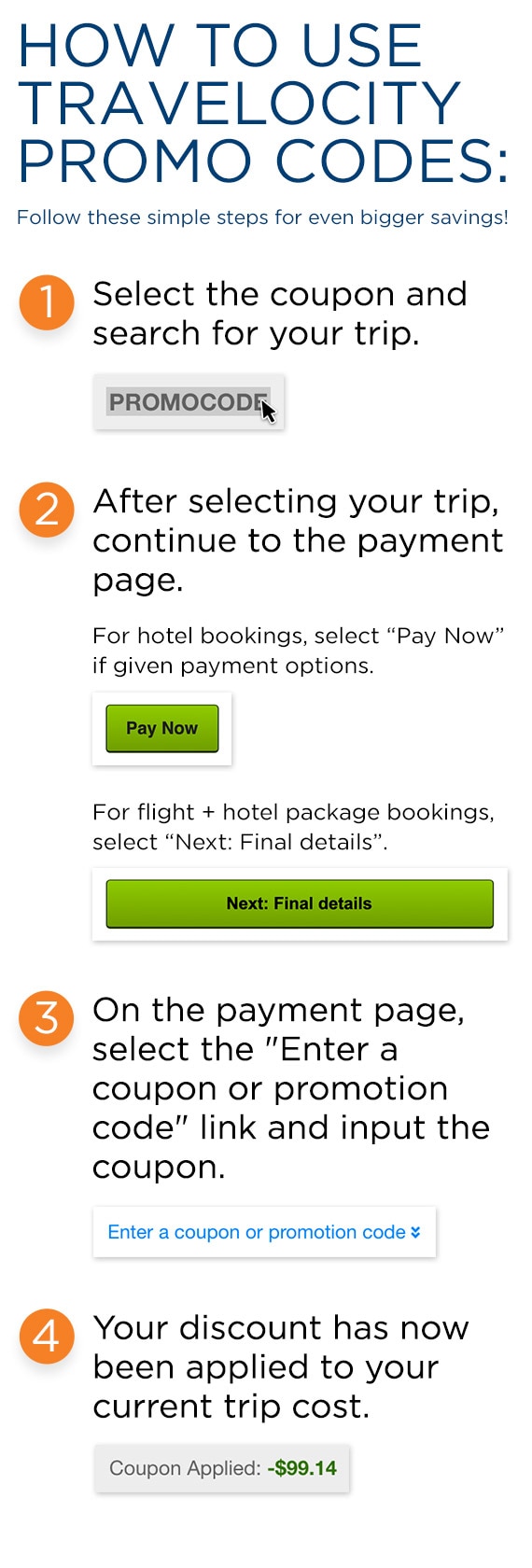
Task: Click the Select the coupon and search text
Action: [279, 314]
